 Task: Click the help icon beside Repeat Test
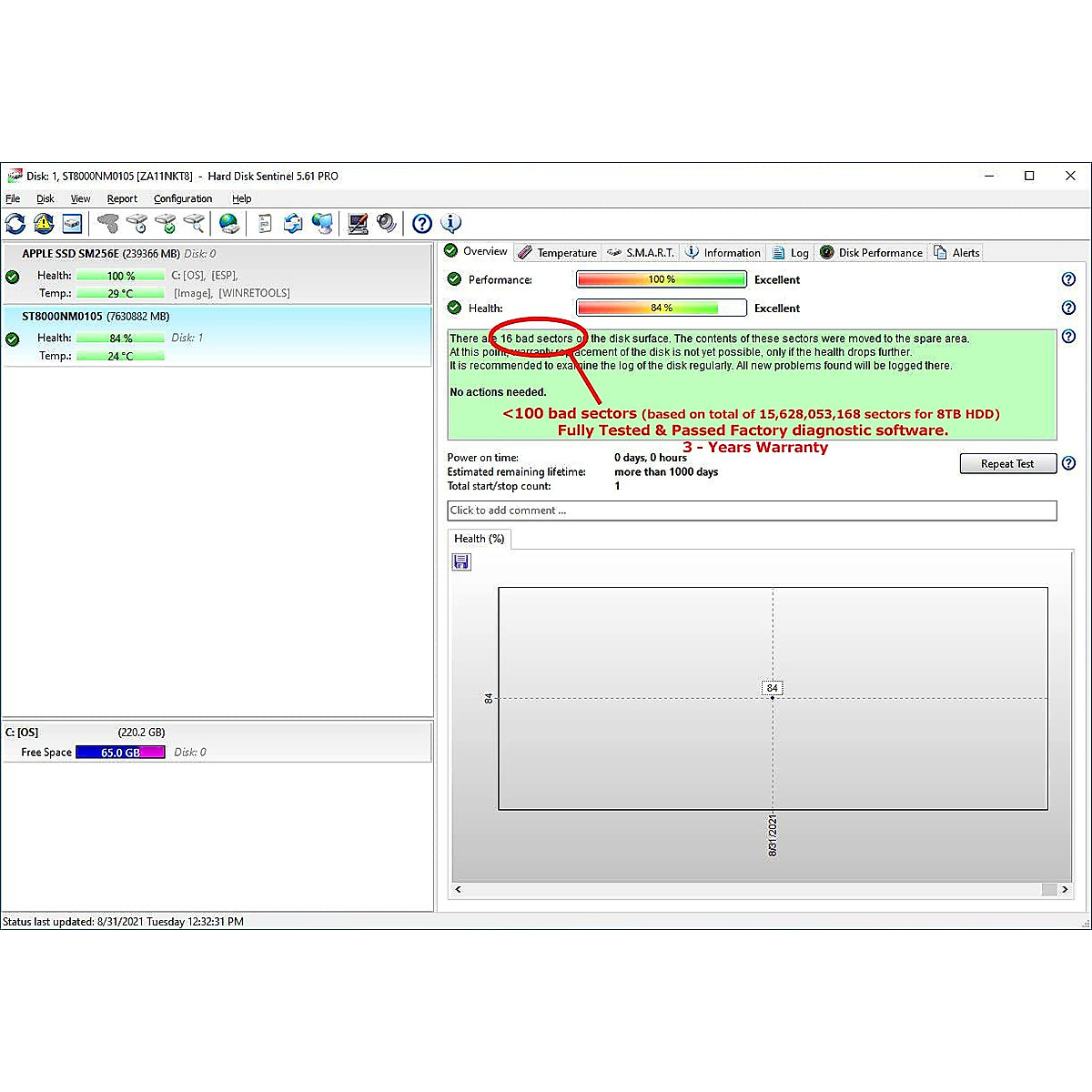coord(1068,463)
